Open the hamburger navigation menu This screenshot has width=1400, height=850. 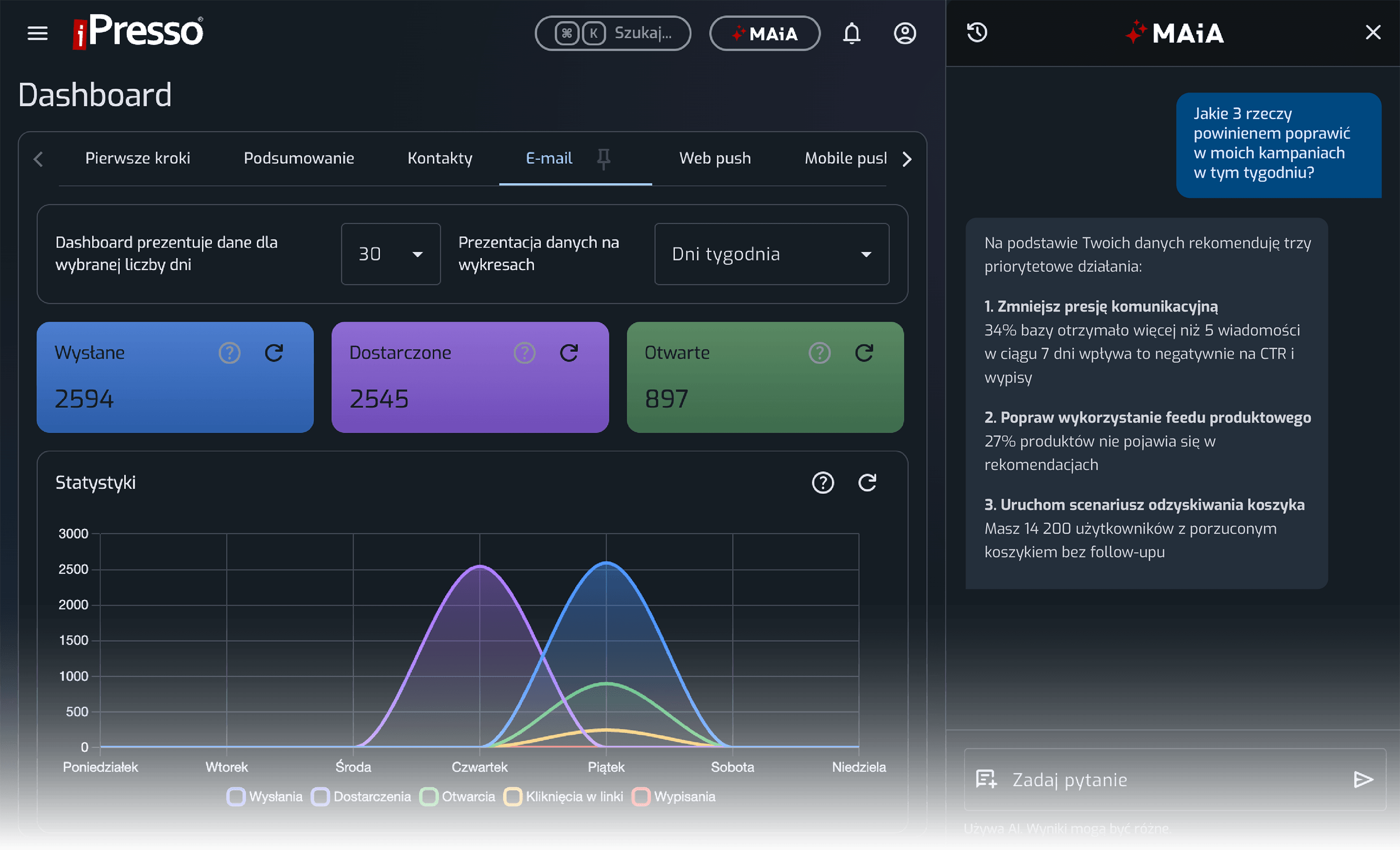pyautogui.click(x=37, y=33)
